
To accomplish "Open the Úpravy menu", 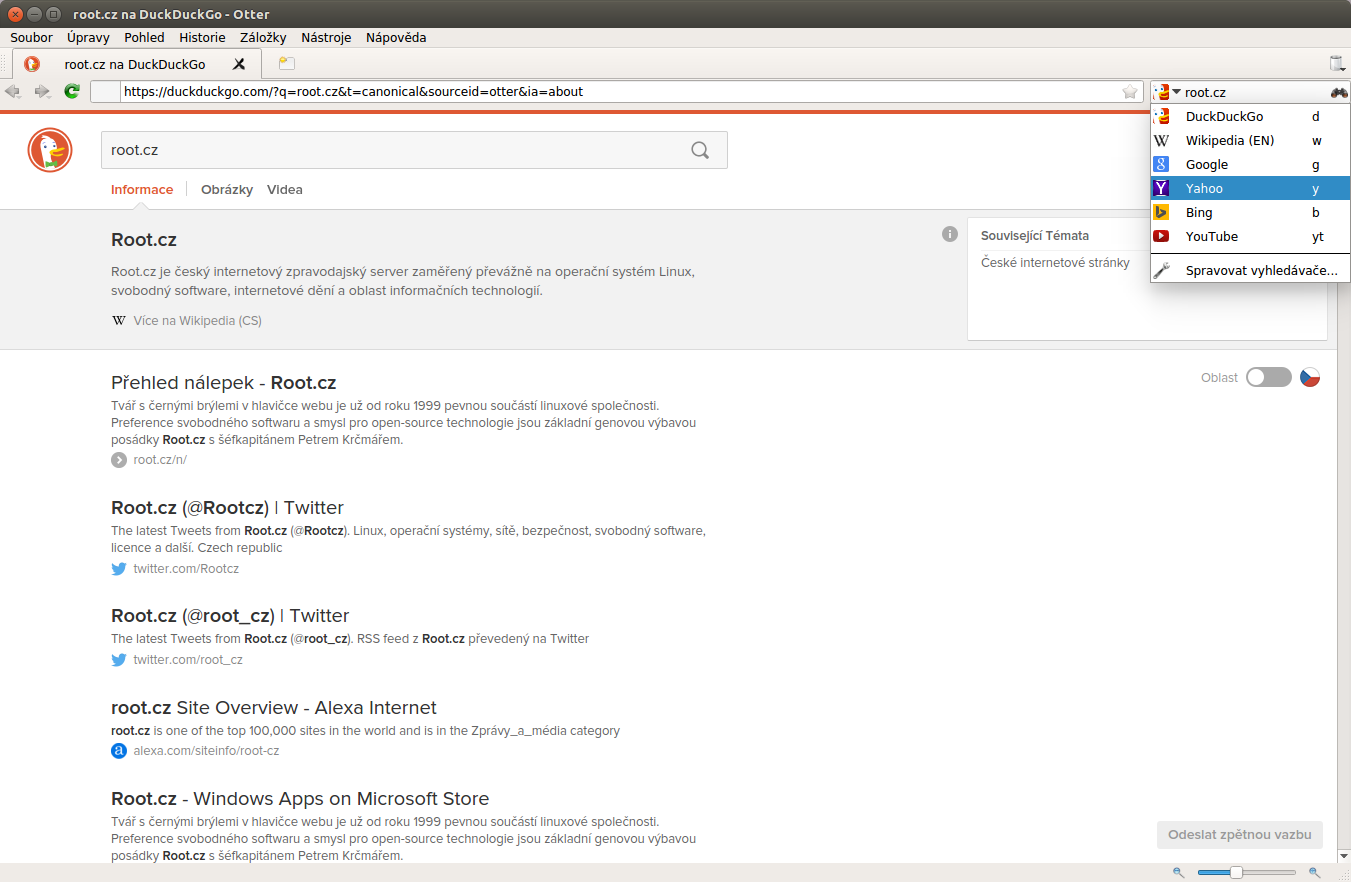I will coord(88,37).
